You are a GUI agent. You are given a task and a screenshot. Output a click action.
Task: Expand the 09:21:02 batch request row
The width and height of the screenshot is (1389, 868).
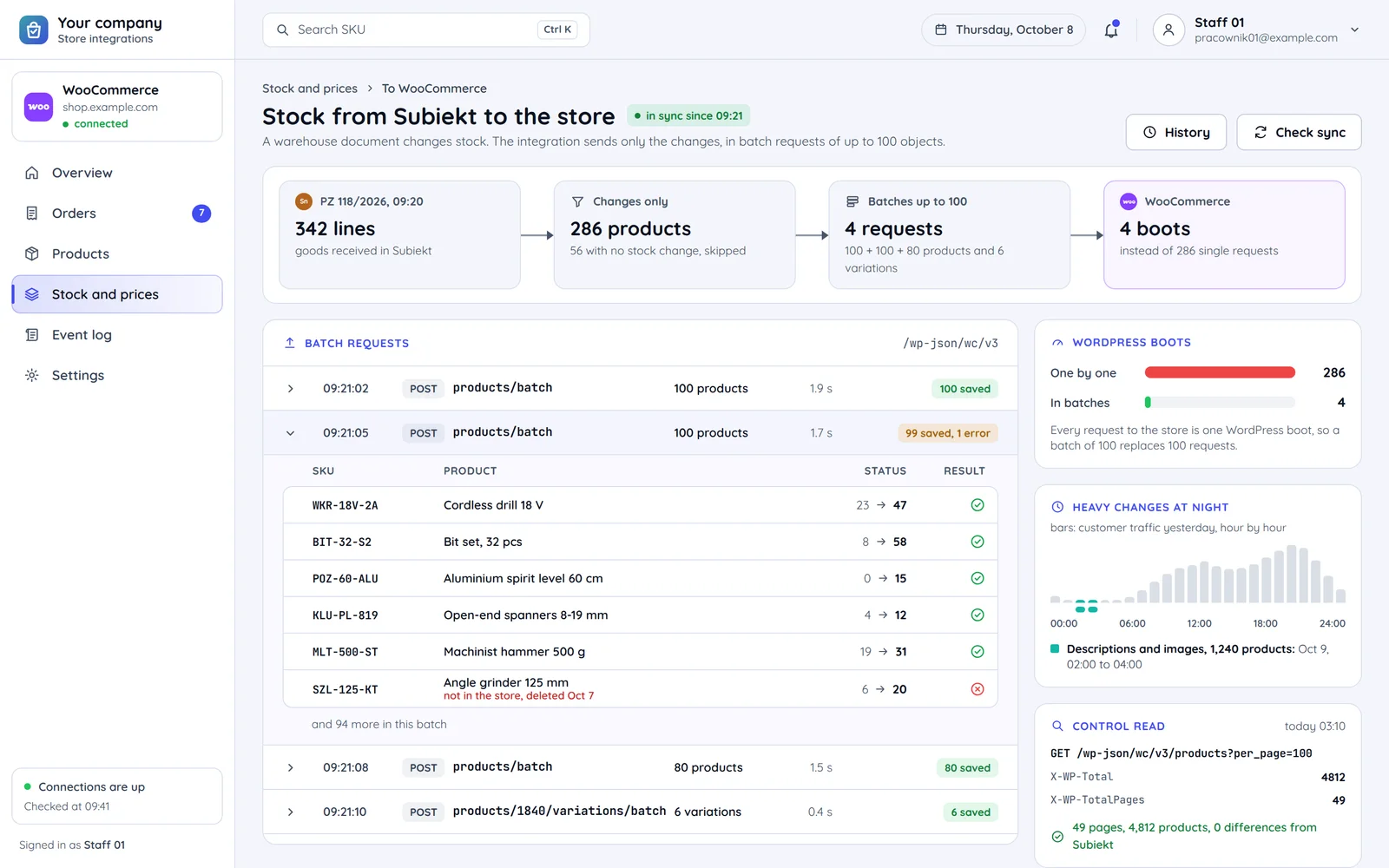click(291, 389)
